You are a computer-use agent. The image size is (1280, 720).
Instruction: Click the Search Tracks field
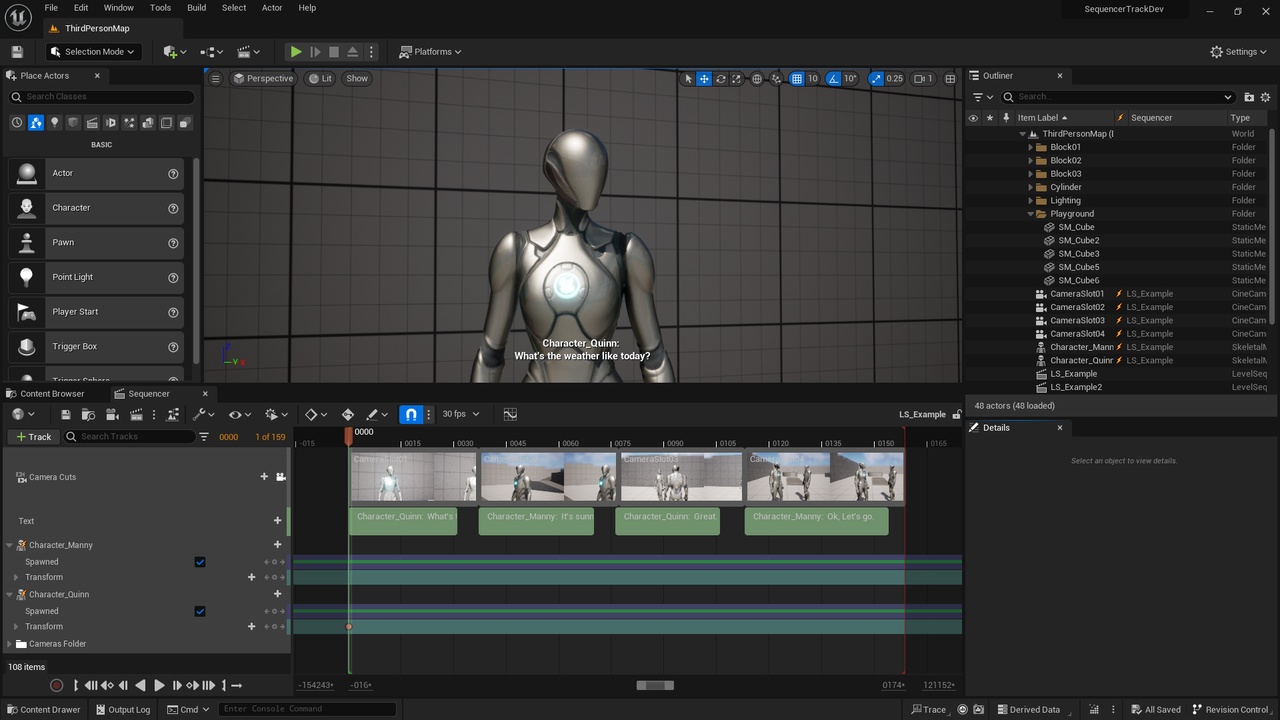[130, 437]
